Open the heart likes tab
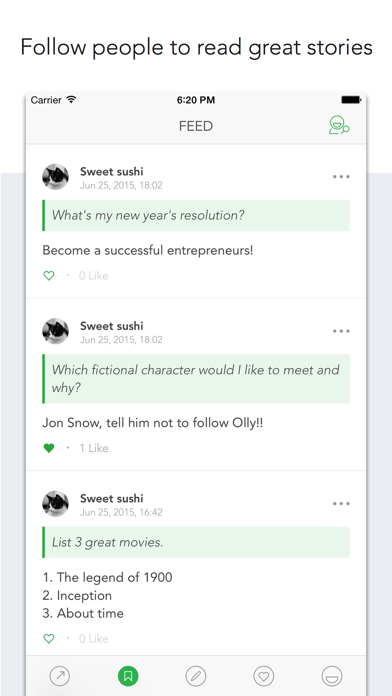 264,676
